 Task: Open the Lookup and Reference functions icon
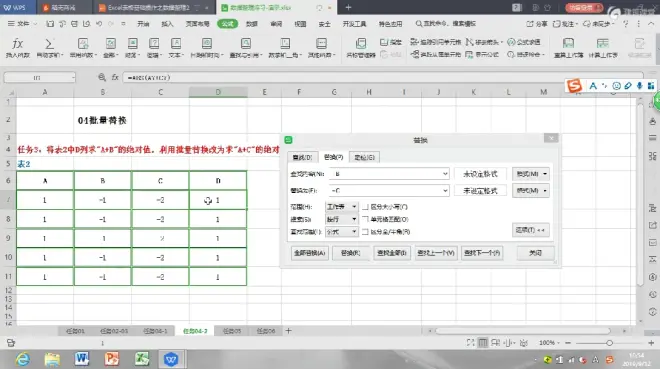click(x=245, y=43)
